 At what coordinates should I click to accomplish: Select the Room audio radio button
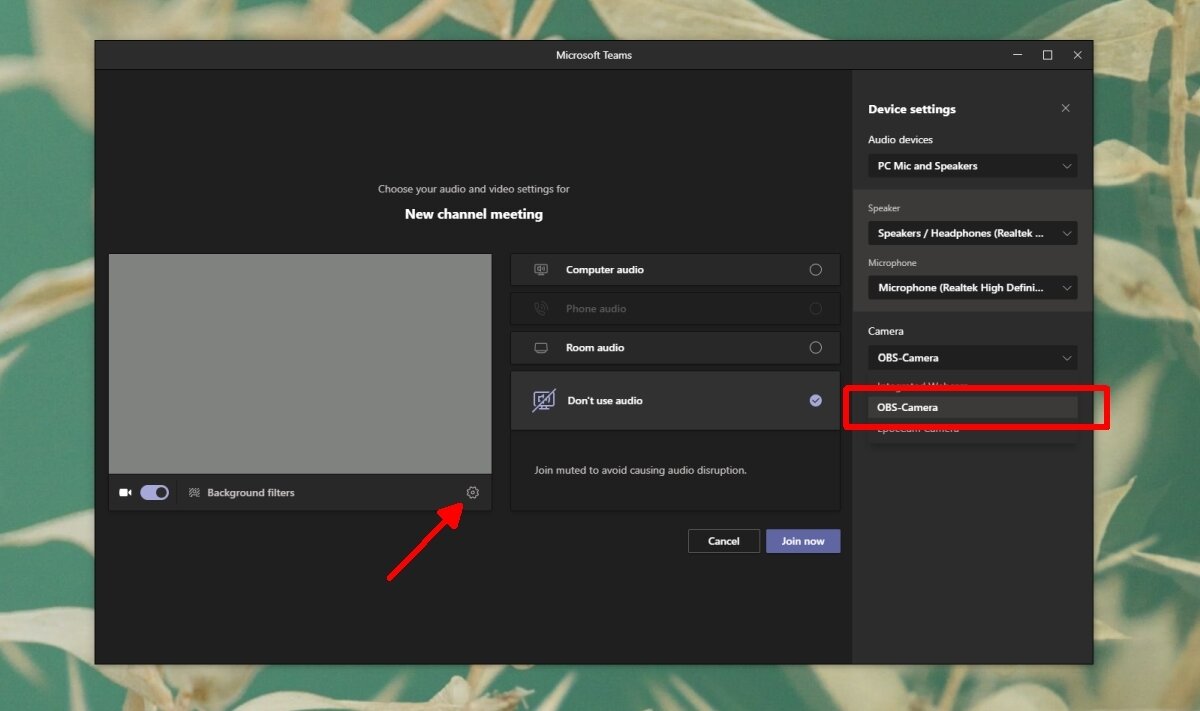pos(815,347)
